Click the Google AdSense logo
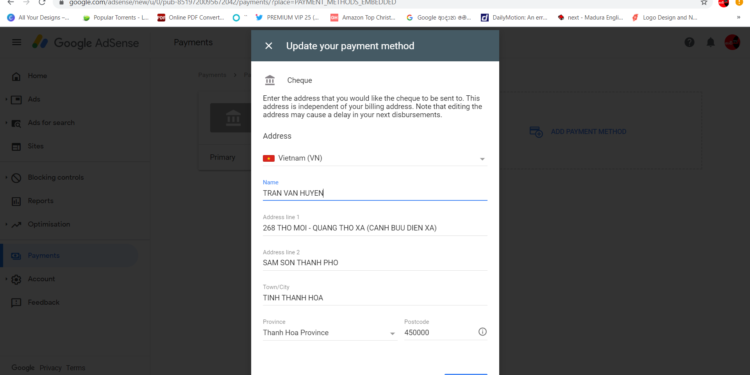Image resolution: width=750 pixels, height=375 pixels. 85,43
